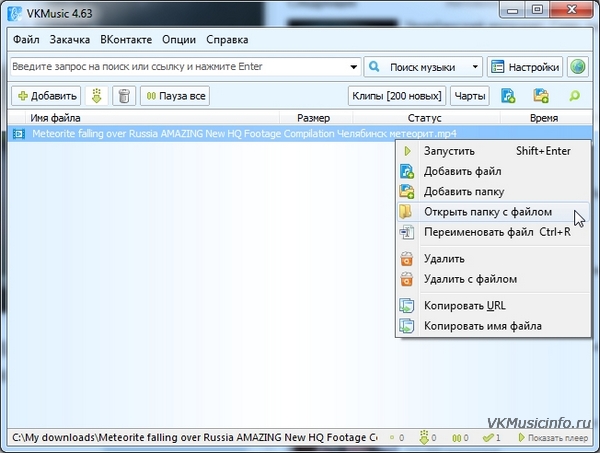This screenshot has width=600, height=453.
Task: Choose Копировать имя файла from context menu
Action: [494, 326]
